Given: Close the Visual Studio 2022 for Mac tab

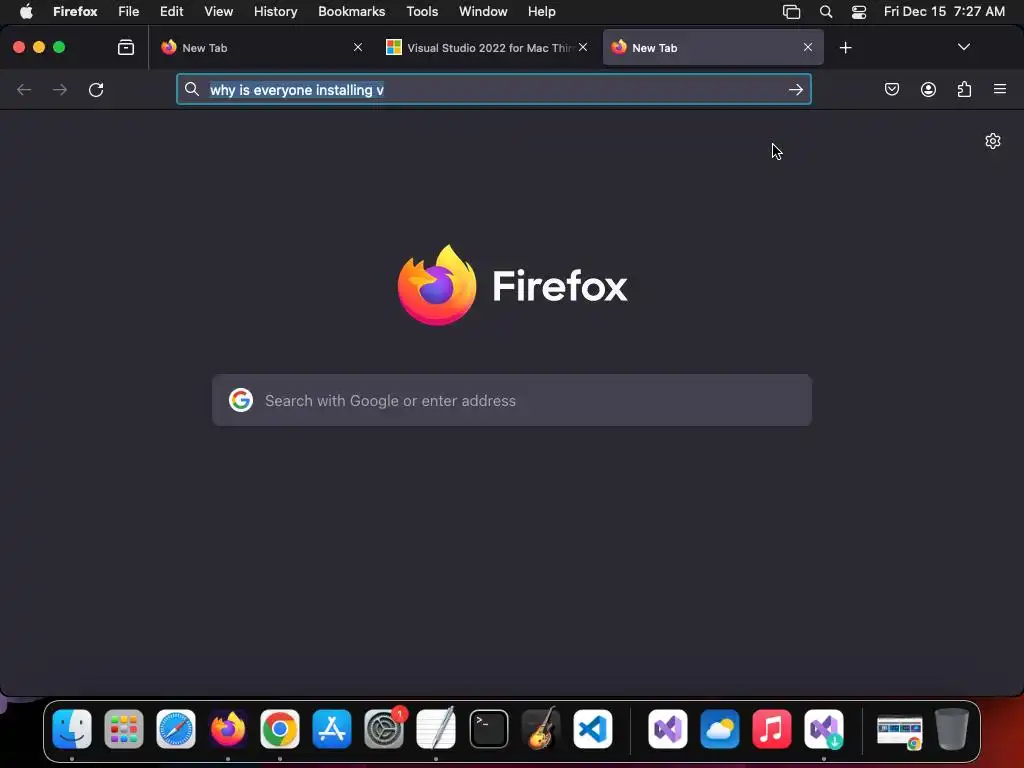Looking at the screenshot, I should pyautogui.click(x=583, y=47).
